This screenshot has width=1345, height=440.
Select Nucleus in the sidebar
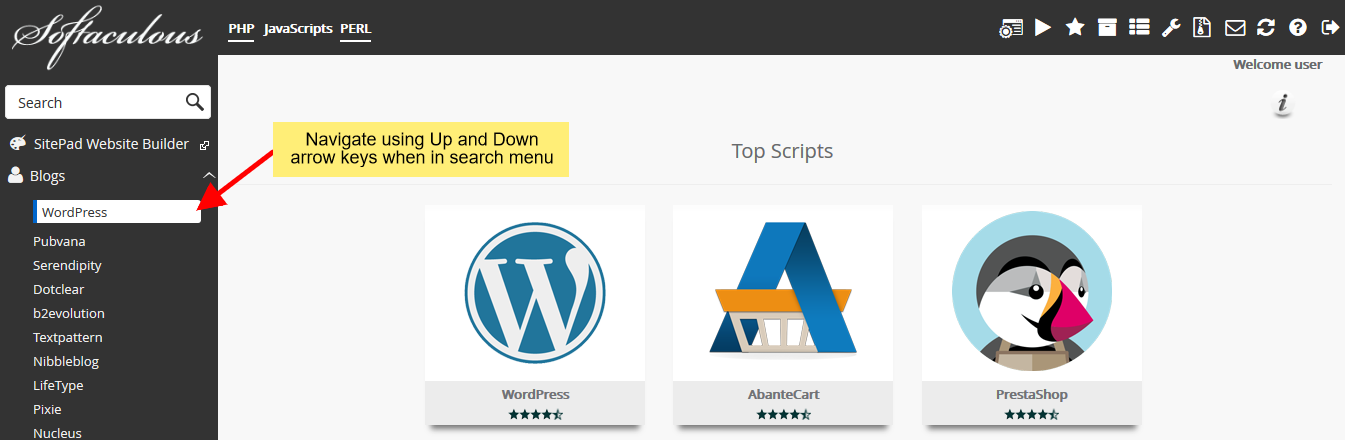(x=57, y=433)
